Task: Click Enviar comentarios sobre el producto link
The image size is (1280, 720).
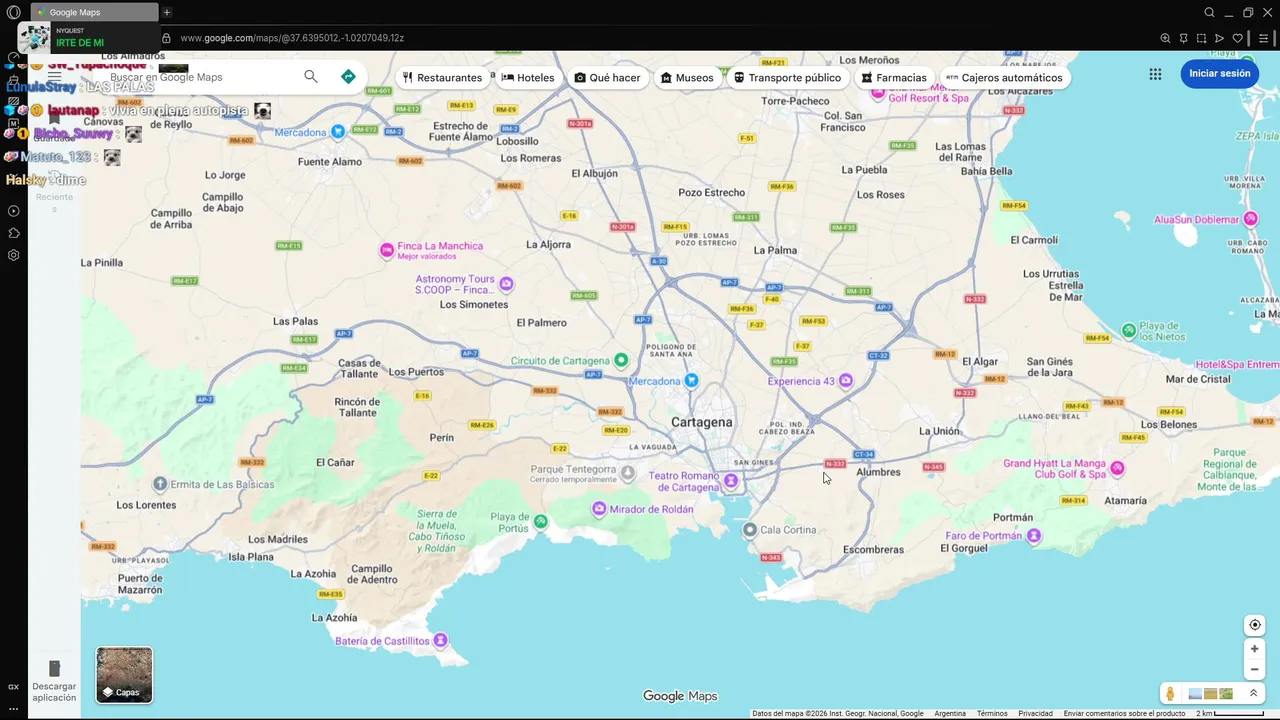Action: [1124, 713]
